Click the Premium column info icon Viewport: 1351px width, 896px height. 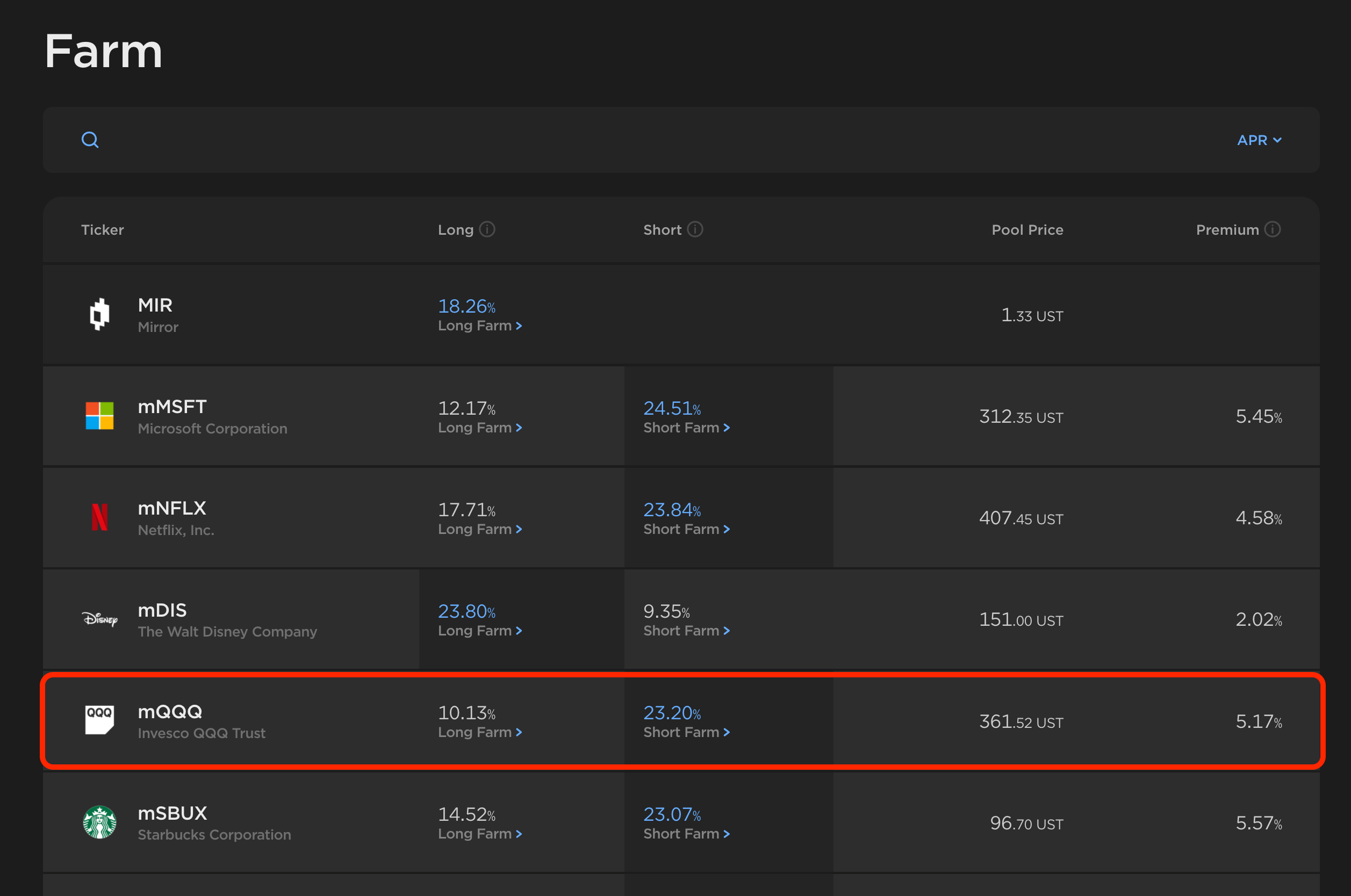1272,229
